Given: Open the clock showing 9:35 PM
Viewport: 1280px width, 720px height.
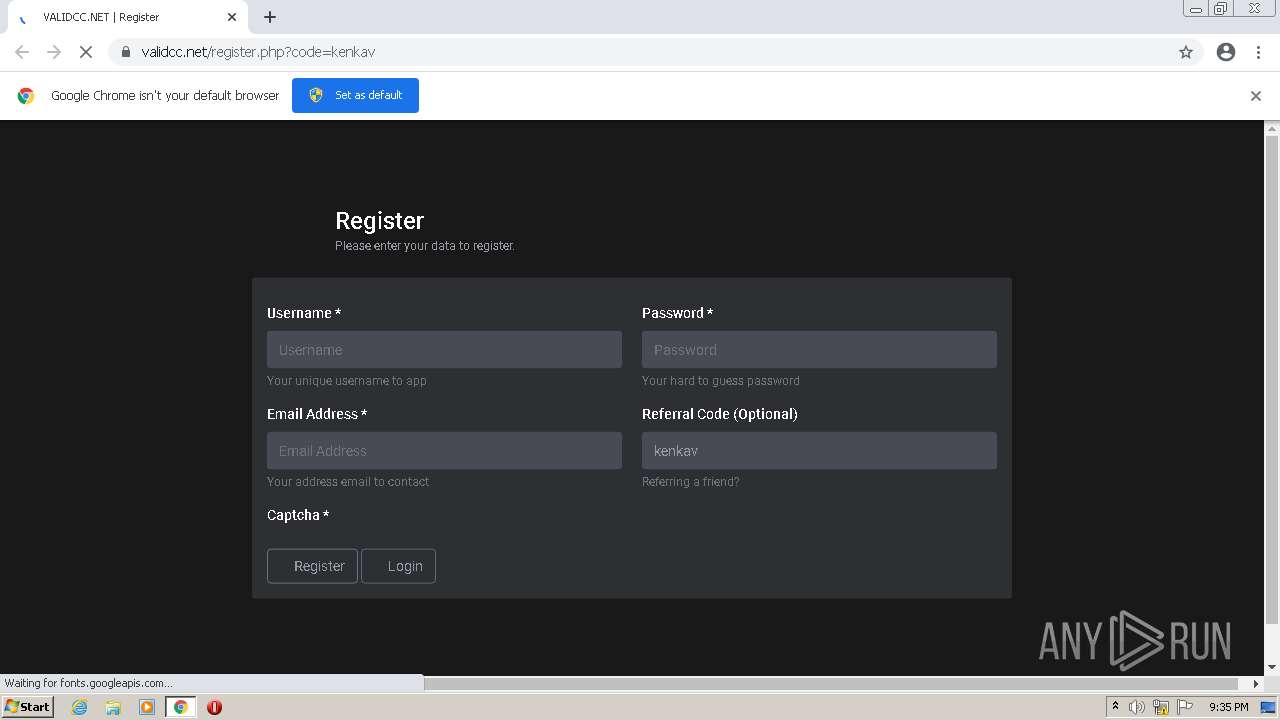Looking at the screenshot, I should [x=1228, y=707].
